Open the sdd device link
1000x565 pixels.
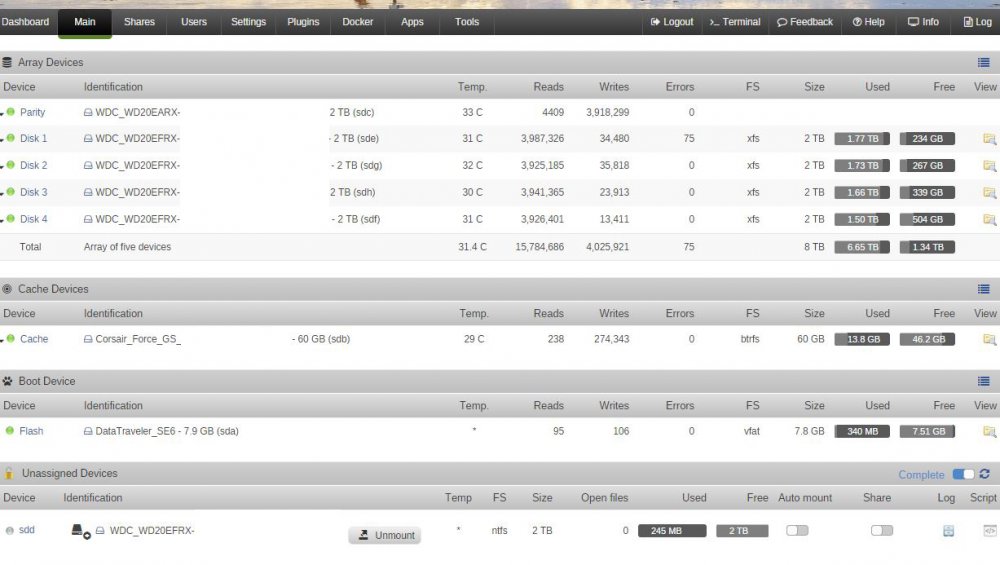27,530
